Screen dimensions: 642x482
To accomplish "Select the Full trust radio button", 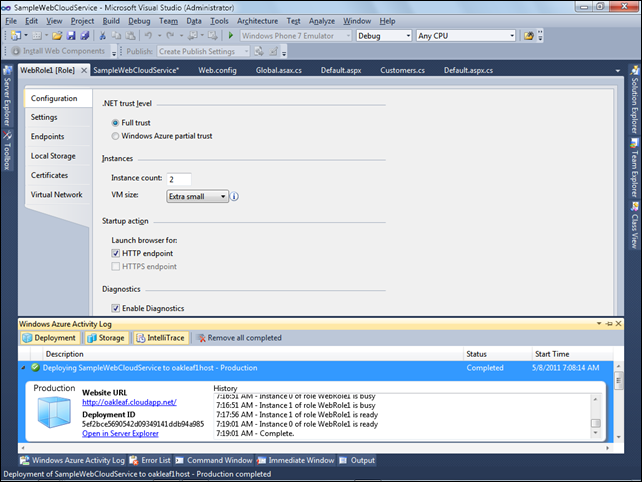I will tap(116, 122).
